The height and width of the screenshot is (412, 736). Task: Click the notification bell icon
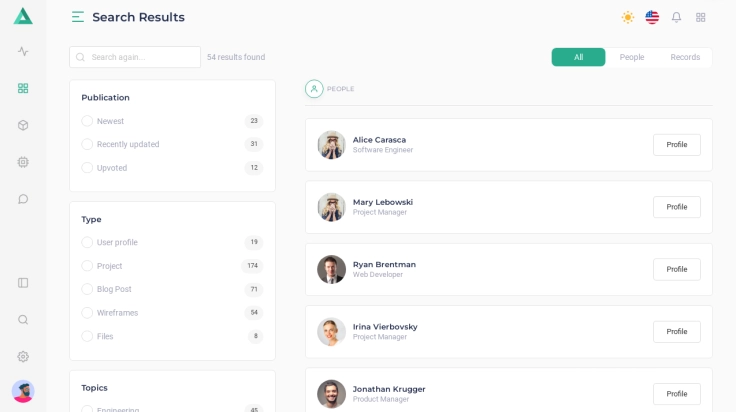tap(676, 17)
